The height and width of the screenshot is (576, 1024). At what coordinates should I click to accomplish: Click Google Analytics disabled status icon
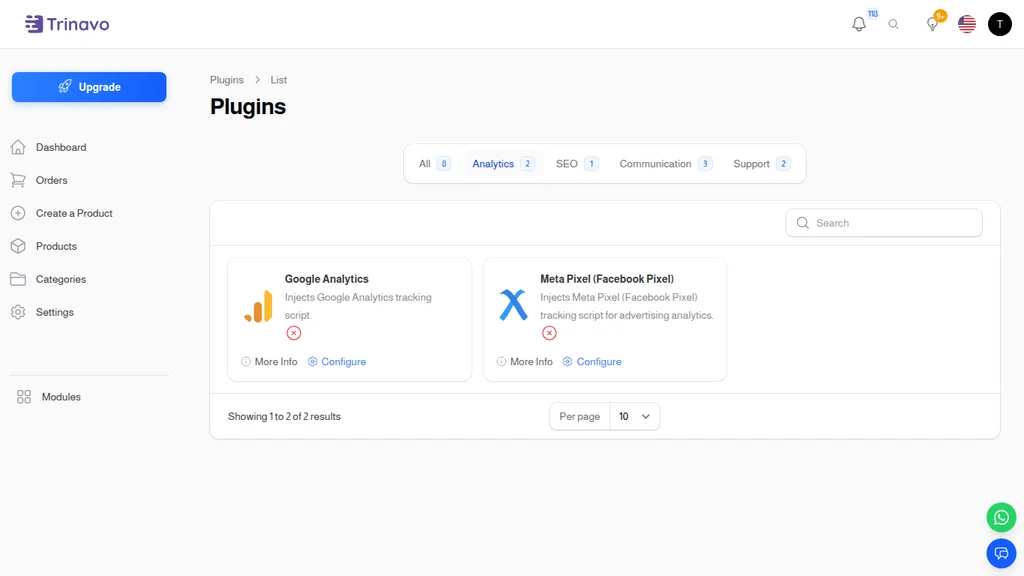point(294,333)
